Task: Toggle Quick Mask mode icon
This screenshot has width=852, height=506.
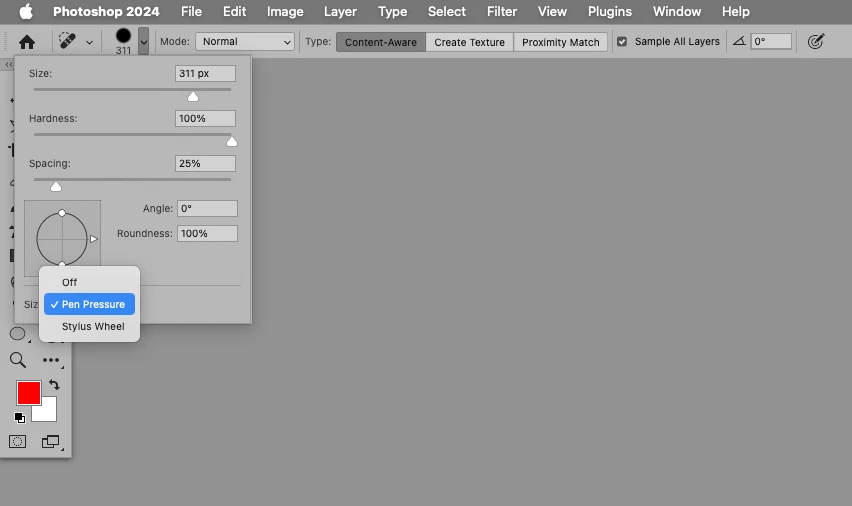Action: pyautogui.click(x=17, y=441)
